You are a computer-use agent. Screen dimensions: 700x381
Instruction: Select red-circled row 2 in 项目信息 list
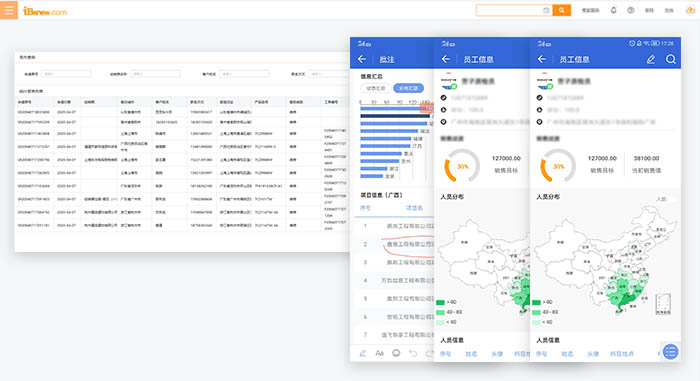click(395, 244)
